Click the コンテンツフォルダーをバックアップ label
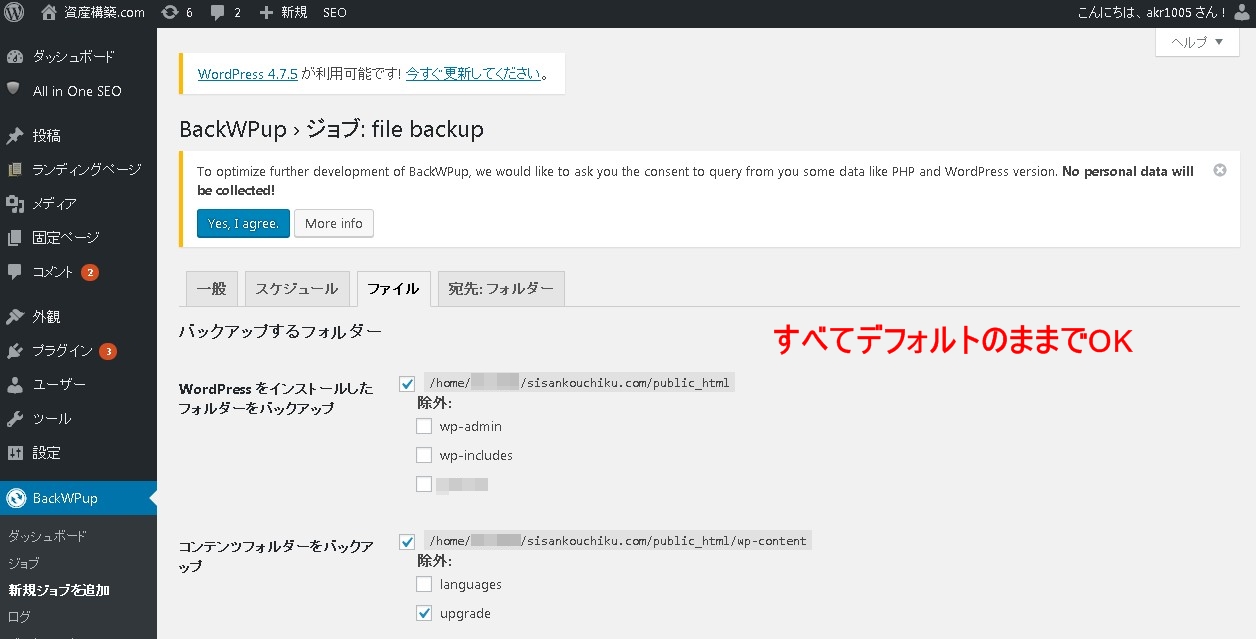Image resolution: width=1256 pixels, height=639 pixels. (277, 556)
